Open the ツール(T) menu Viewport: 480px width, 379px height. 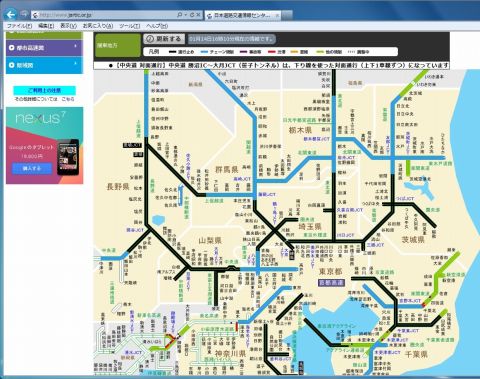pos(129,26)
